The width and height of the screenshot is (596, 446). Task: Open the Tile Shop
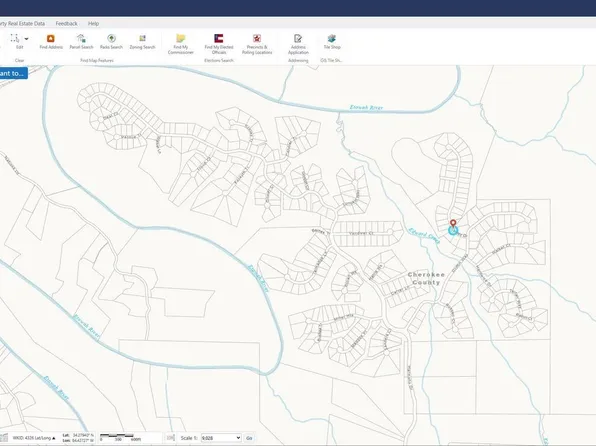[332, 41]
